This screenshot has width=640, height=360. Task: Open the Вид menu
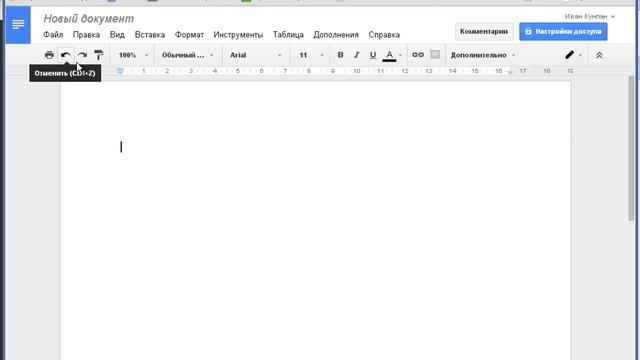pos(117,35)
